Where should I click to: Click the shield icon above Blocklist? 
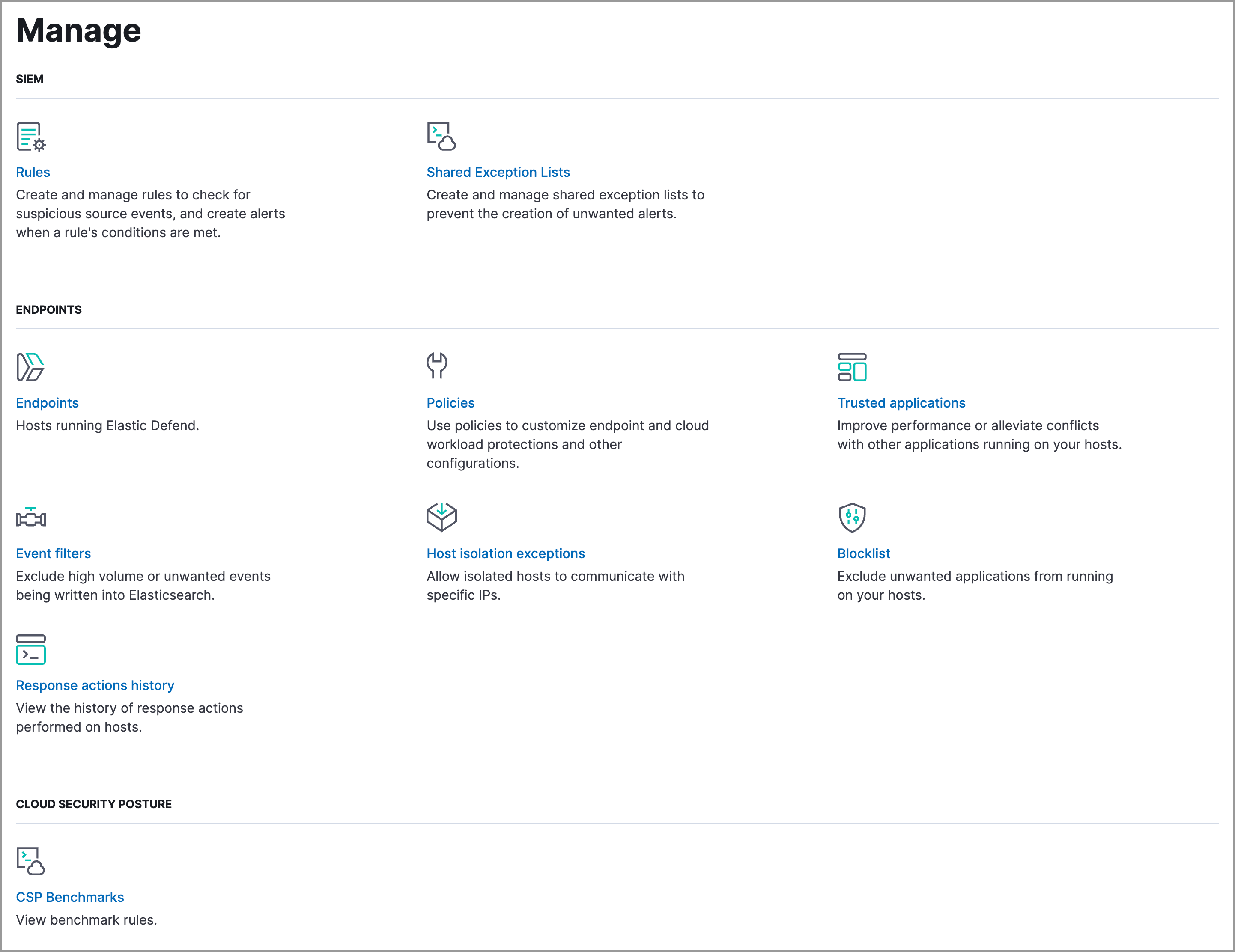pos(853,518)
